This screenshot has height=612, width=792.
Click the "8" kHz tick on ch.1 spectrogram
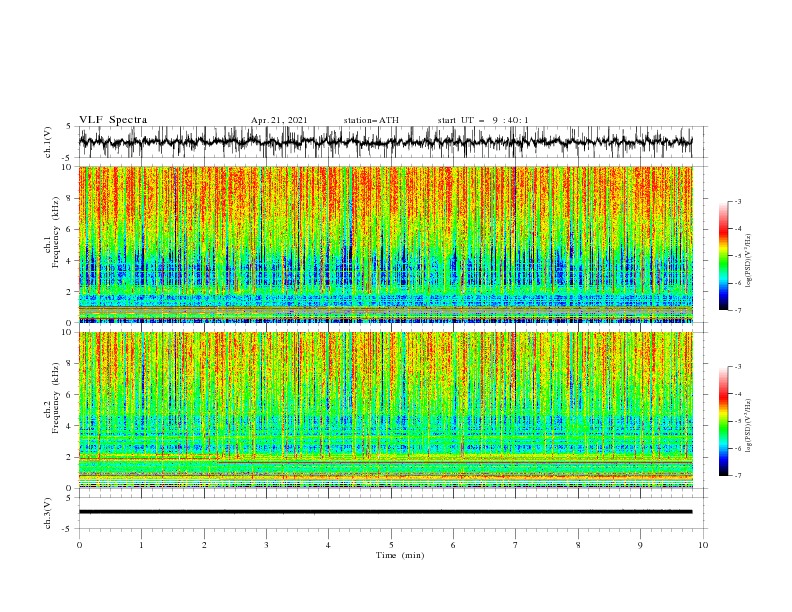(x=69, y=198)
